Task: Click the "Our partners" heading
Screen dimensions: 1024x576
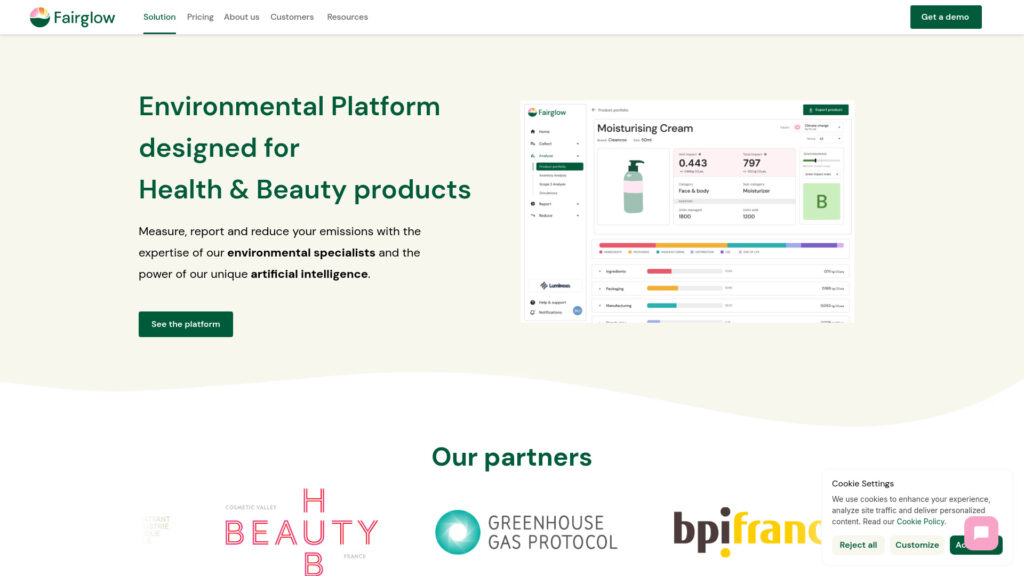Action: coord(511,457)
